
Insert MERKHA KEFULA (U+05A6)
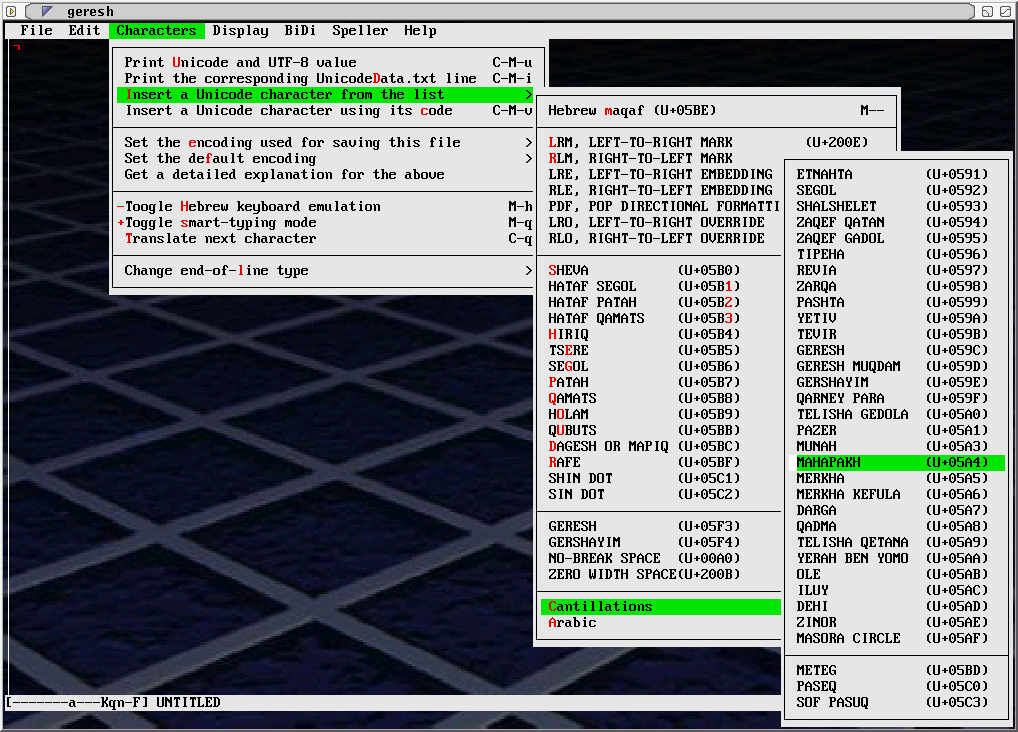point(896,494)
